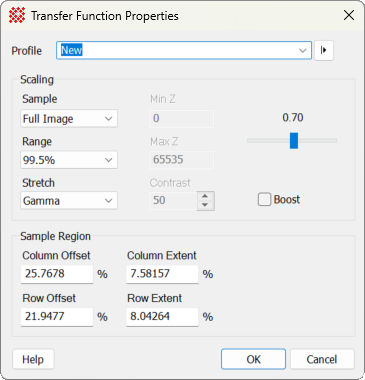Open the Stretch dropdown showing Gamma
365x380 pixels.
click(x=69, y=200)
